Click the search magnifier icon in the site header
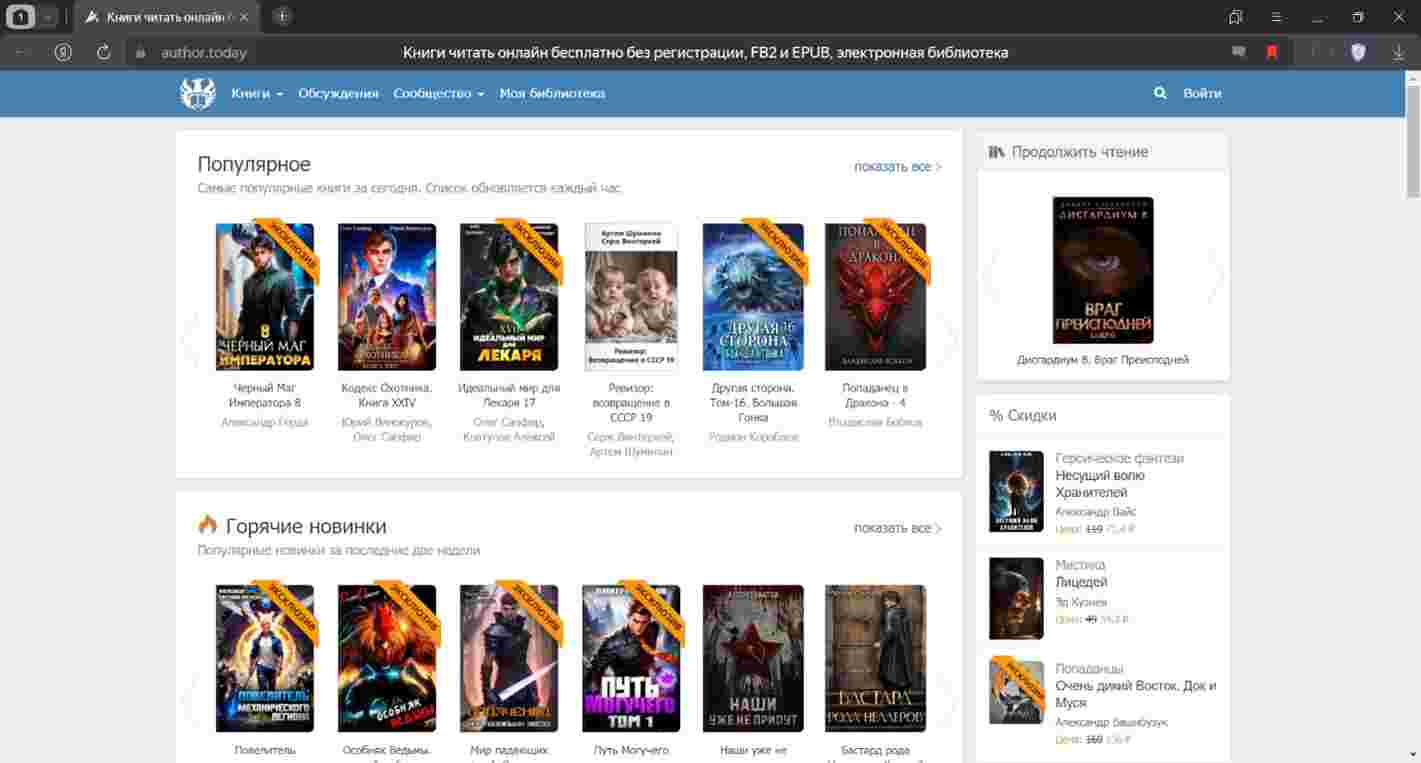 [1160, 93]
